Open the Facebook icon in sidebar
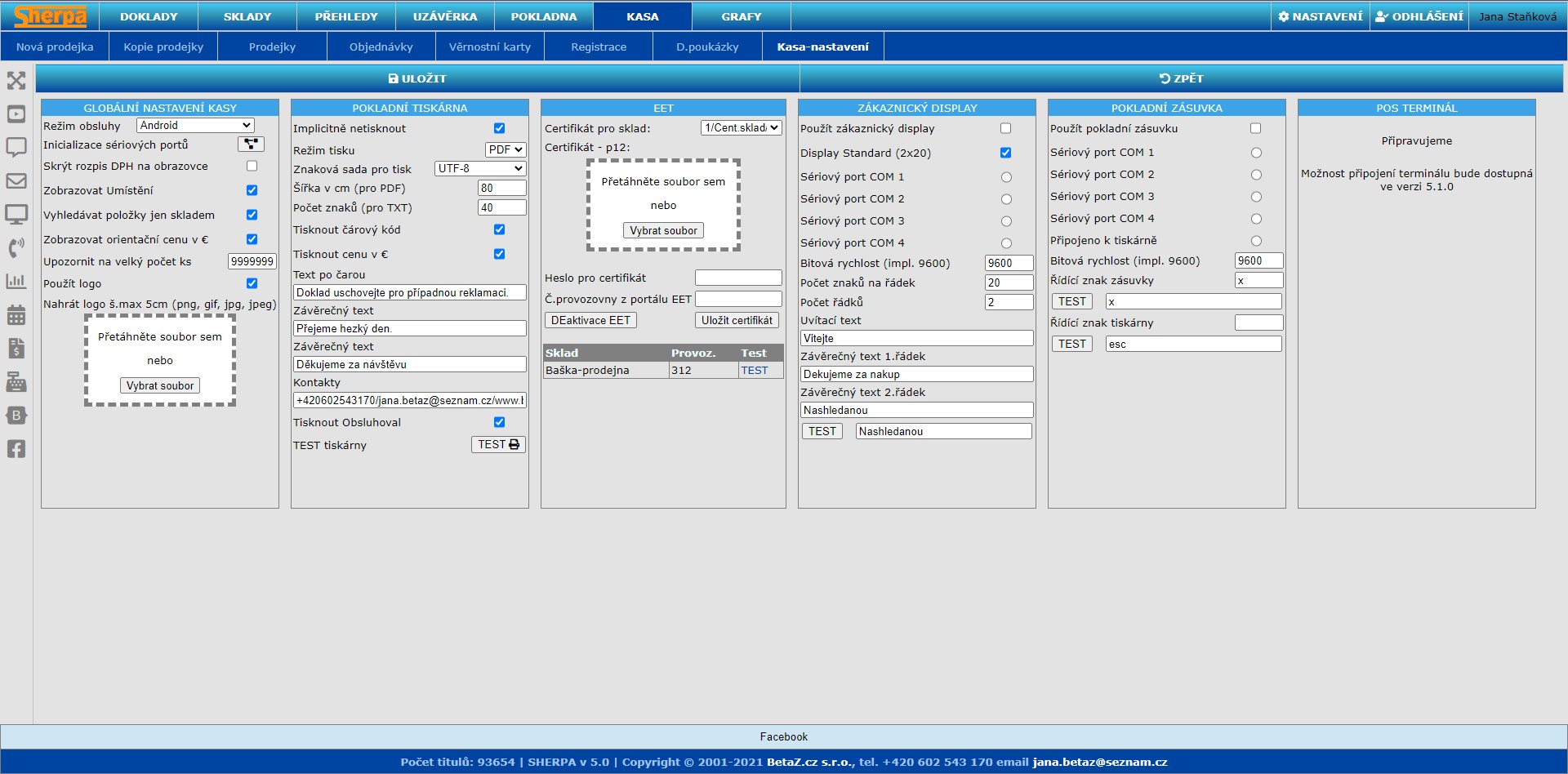The height and width of the screenshot is (774, 1568). (16, 449)
